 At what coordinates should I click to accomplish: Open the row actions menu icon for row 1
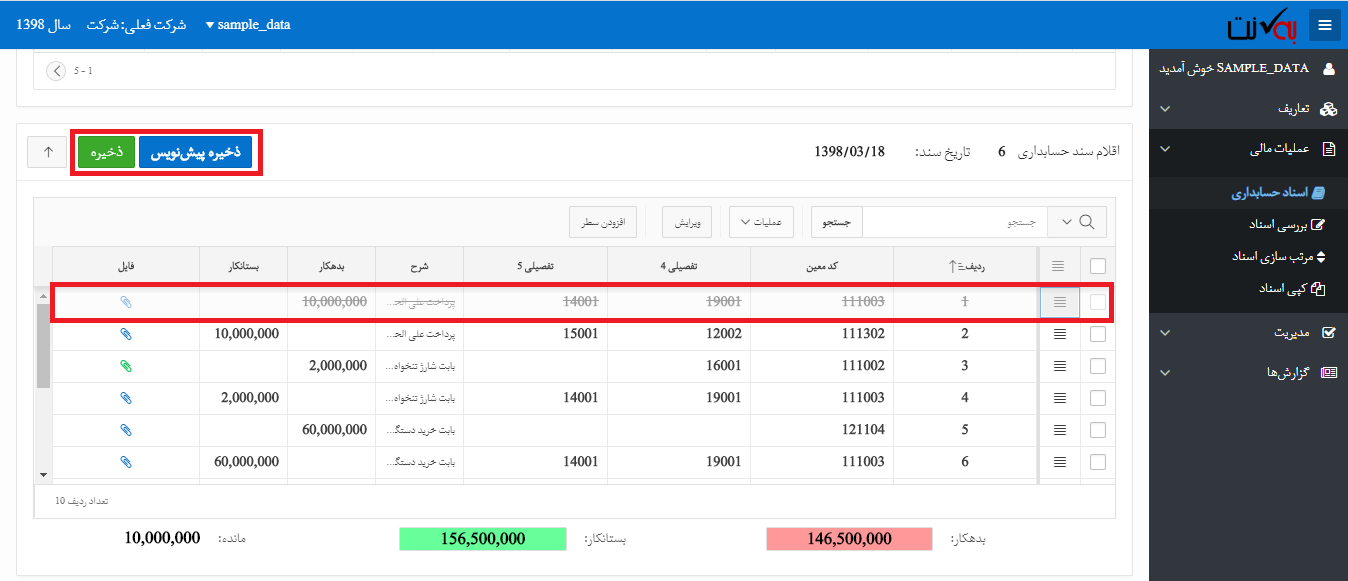pyautogui.click(x=1060, y=302)
